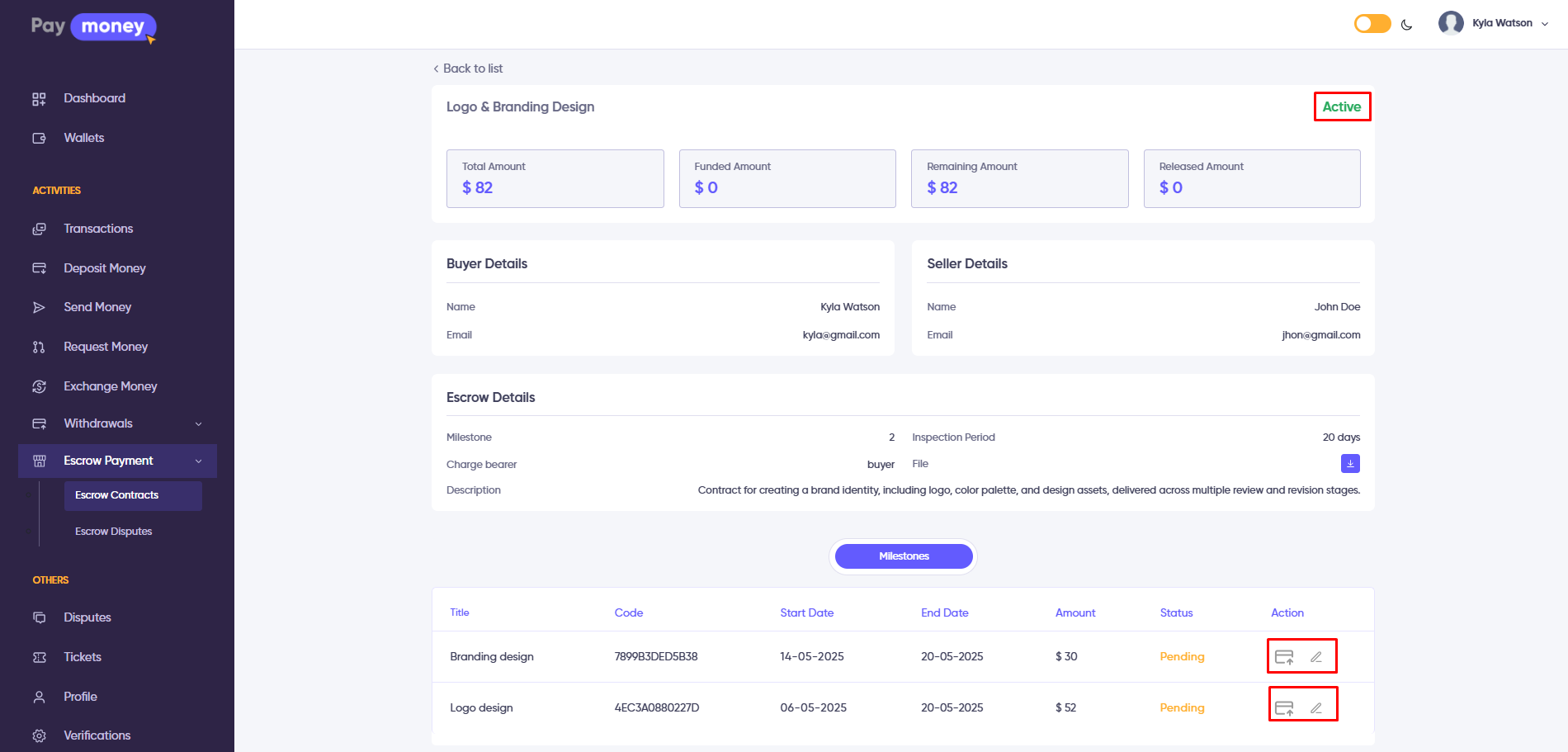The image size is (1568, 752).
Task: Open Exchange Money from the sidebar
Action: pos(111,386)
